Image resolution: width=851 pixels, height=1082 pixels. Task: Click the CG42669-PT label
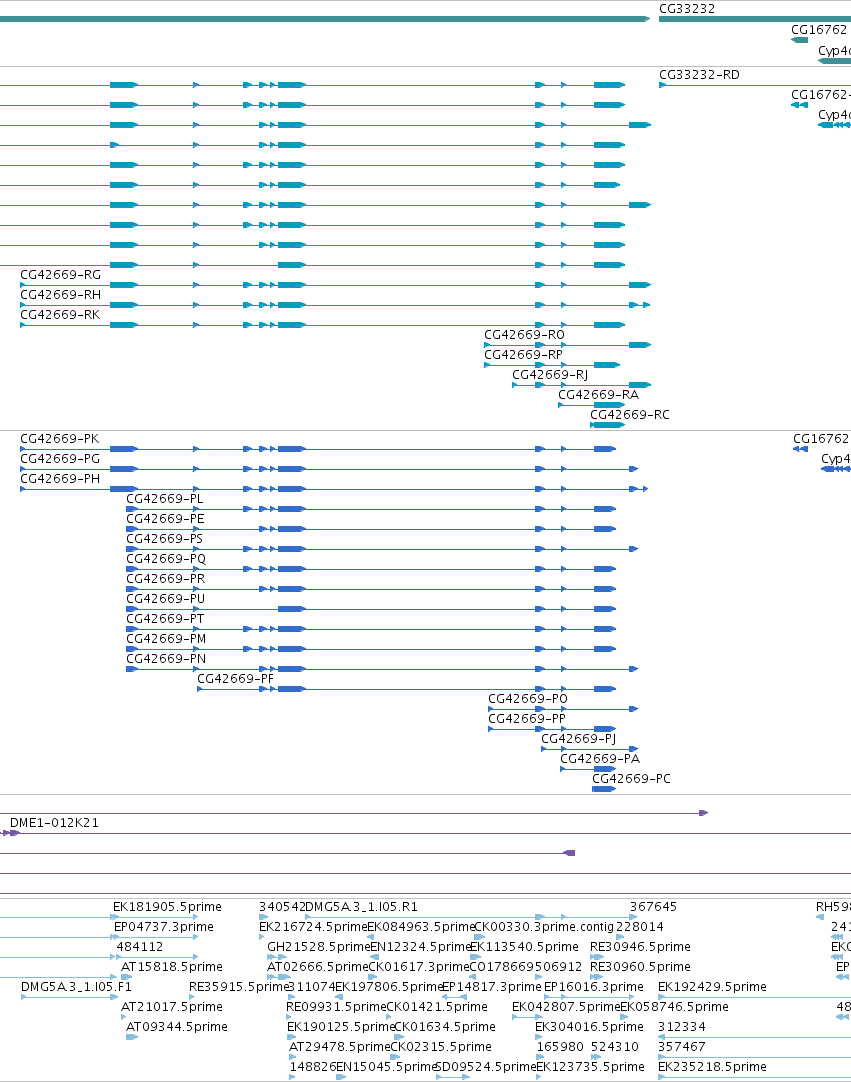pos(165,619)
